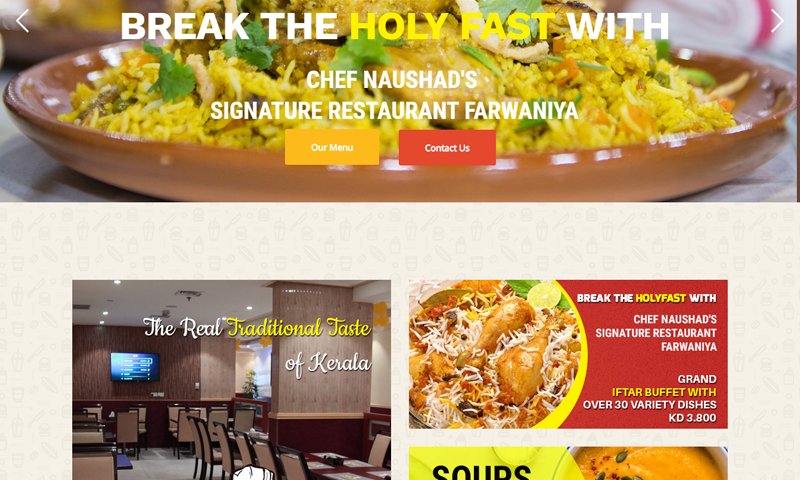Click the KD 3.800 price text
800x480 pixels.
692,418
